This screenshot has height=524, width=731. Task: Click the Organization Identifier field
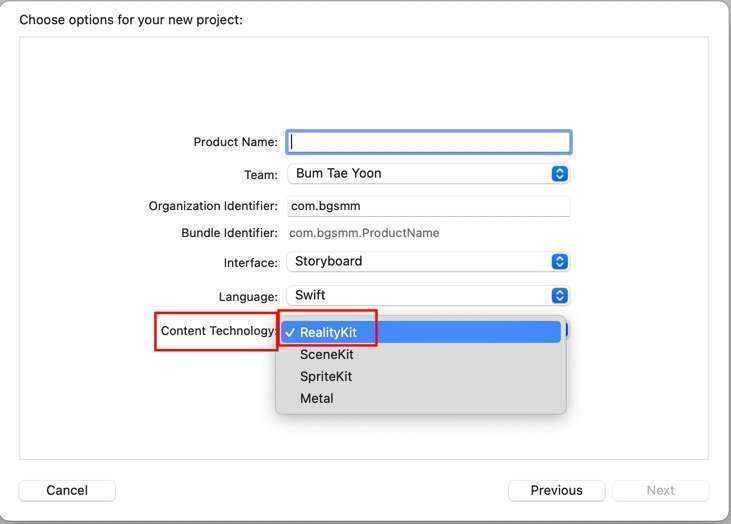pos(428,206)
